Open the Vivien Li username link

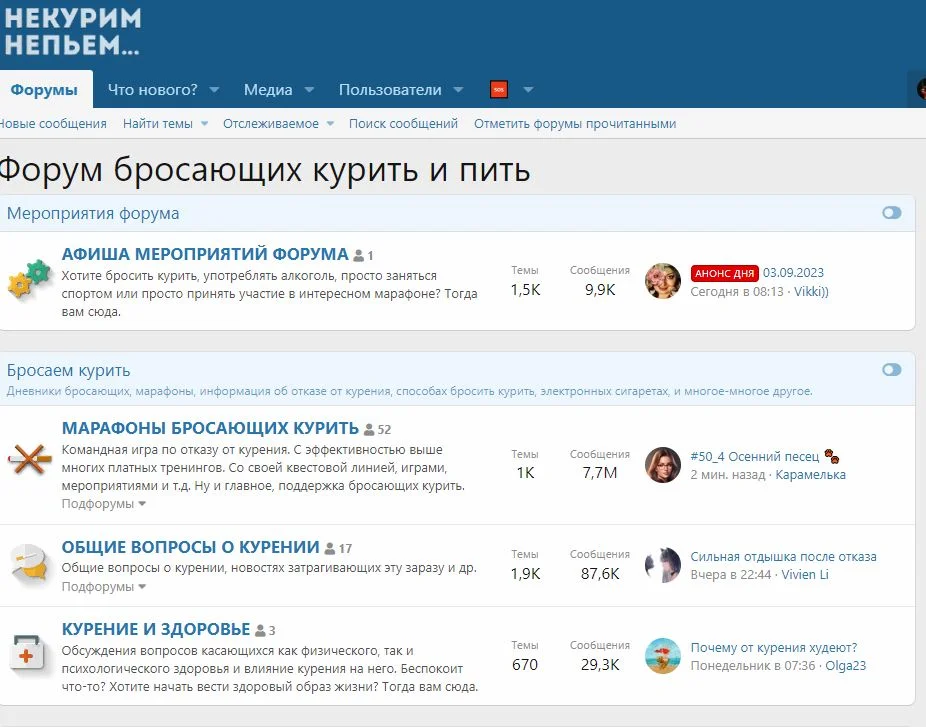(x=805, y=575)
